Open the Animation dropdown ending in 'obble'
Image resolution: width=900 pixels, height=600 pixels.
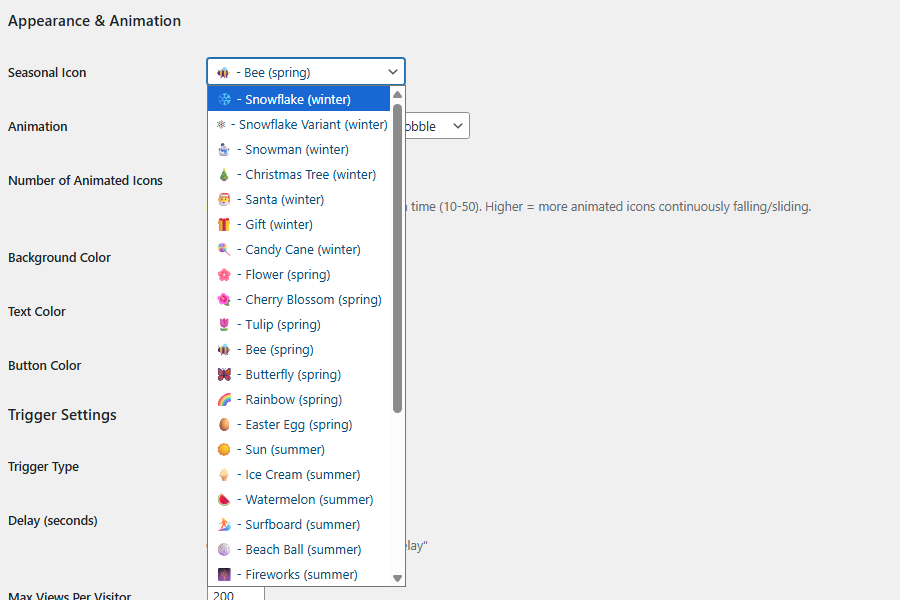click(x=437, y=126)
